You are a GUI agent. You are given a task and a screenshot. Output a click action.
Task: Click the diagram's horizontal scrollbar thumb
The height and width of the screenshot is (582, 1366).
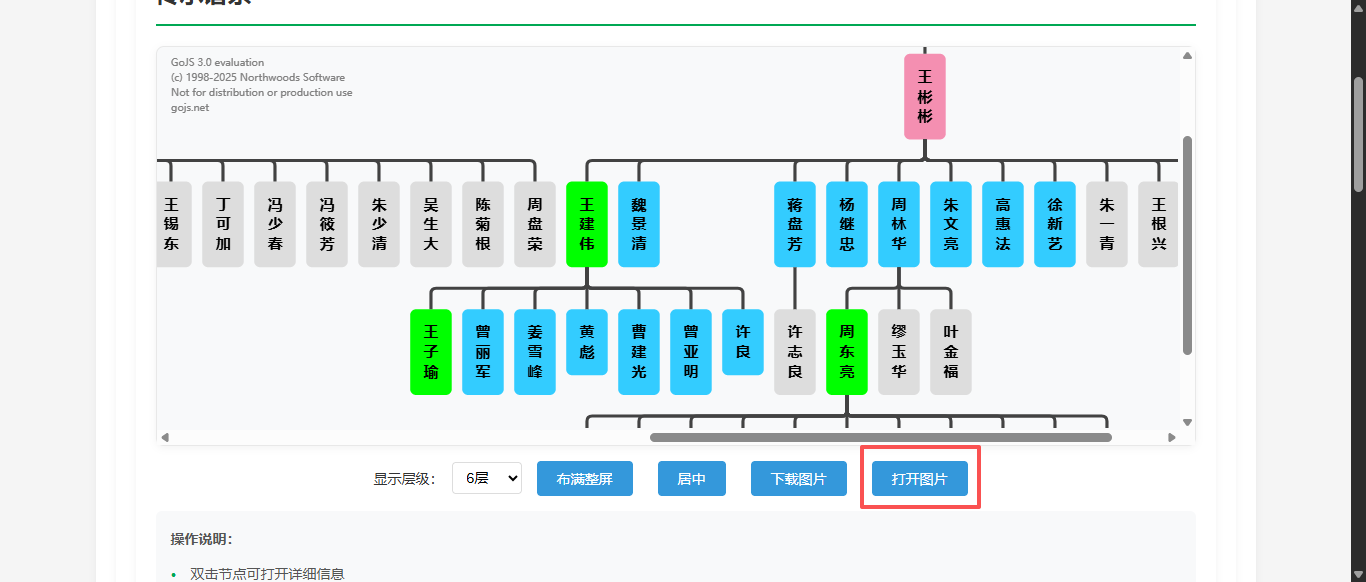(x=880, y=437)
